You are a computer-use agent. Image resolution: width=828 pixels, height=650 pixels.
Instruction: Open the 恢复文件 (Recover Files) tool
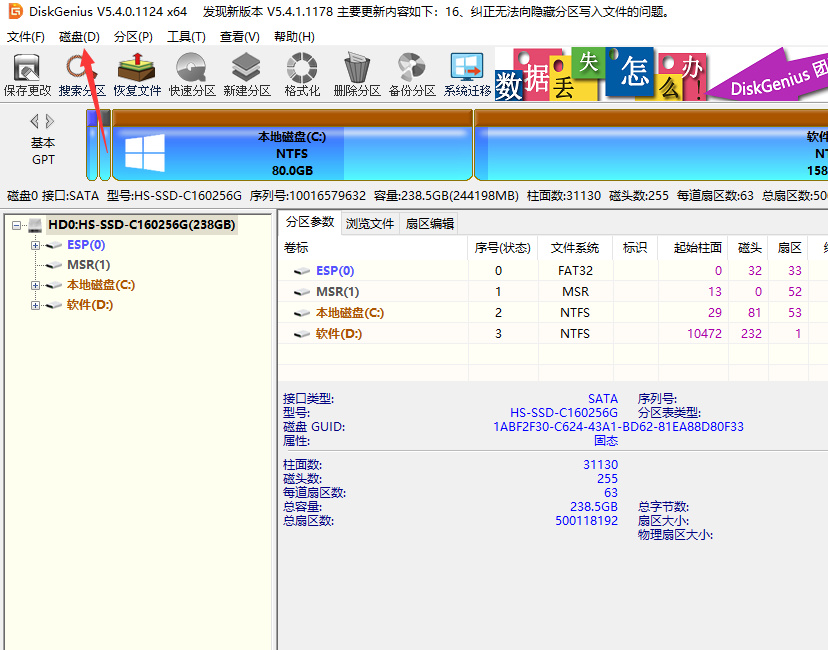pos(136,75)
